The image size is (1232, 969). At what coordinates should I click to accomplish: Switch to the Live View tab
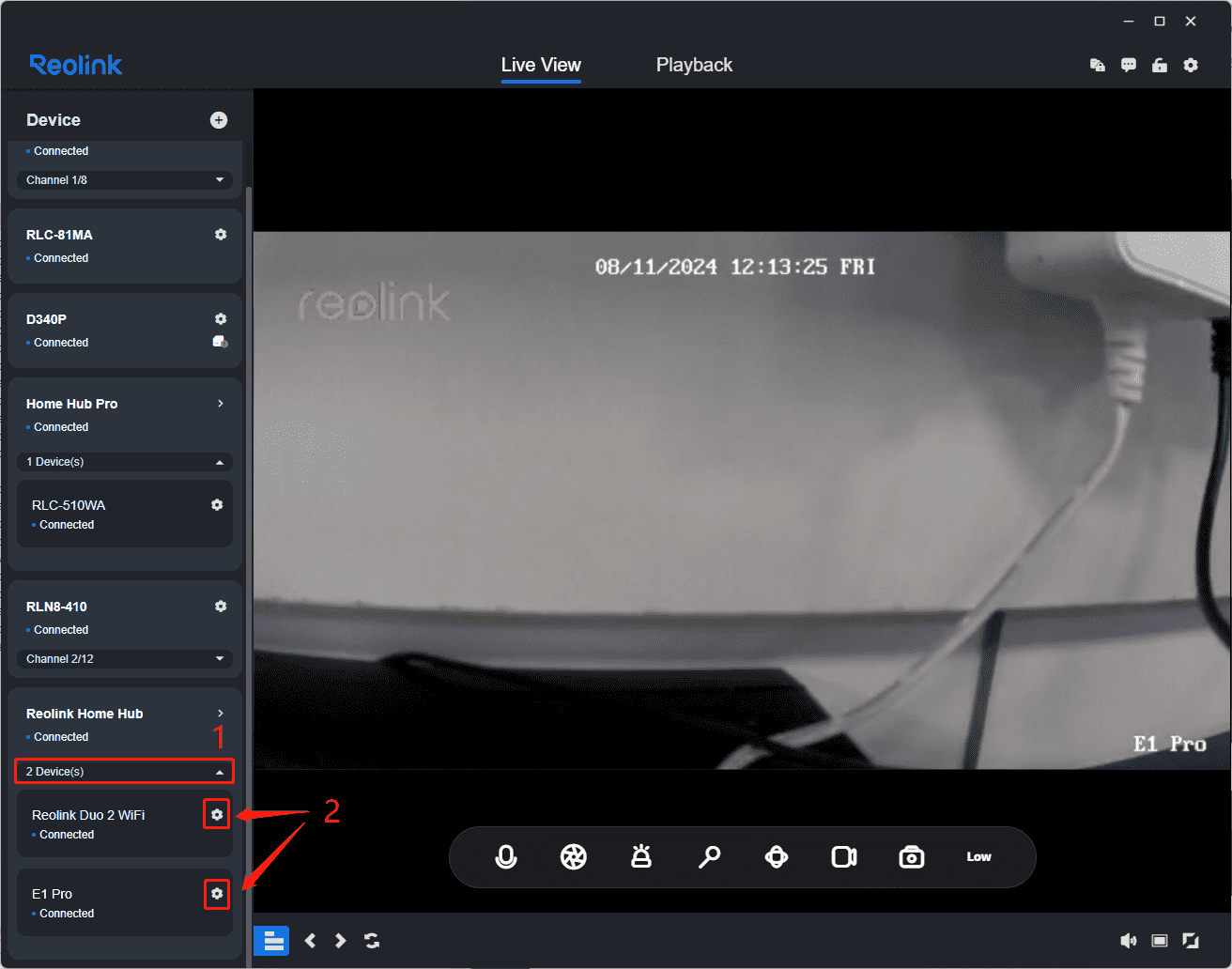[x=541, y=65]
